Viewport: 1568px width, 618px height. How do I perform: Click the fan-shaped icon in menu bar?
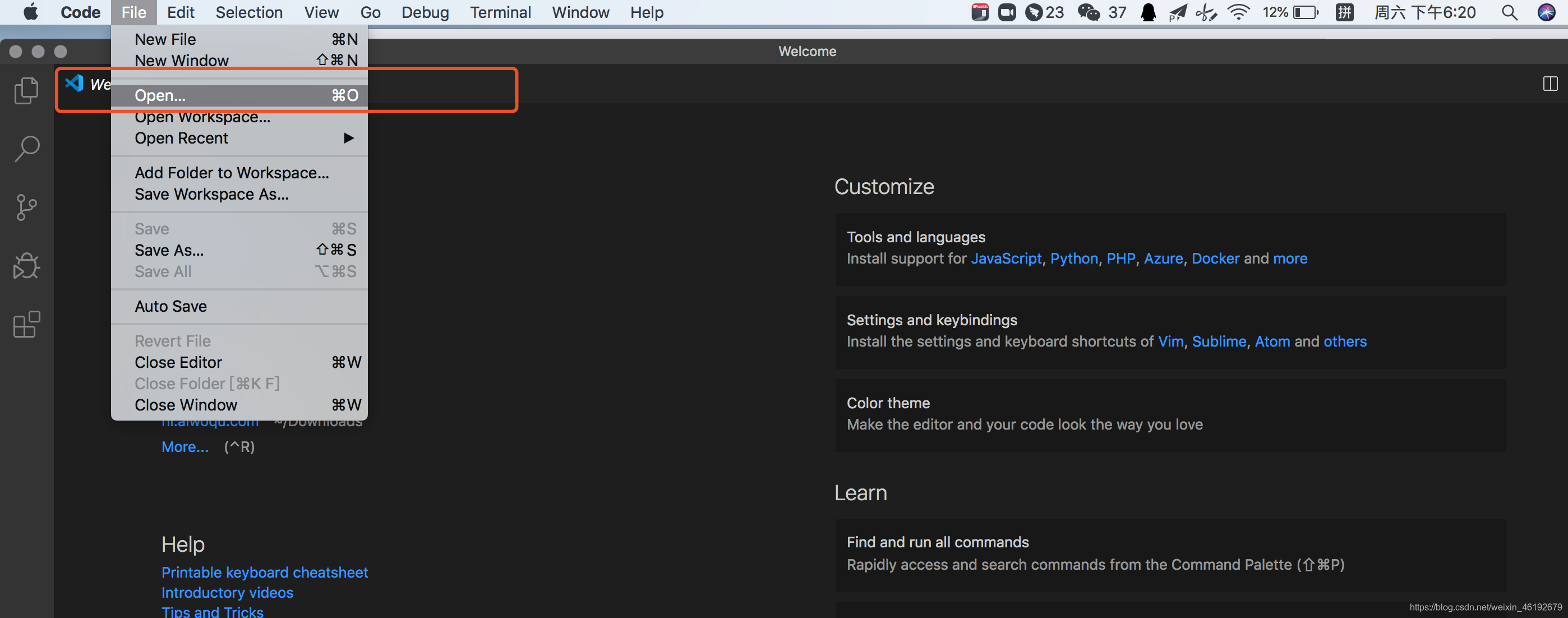pyautogui.click(x=1206, y=12)
